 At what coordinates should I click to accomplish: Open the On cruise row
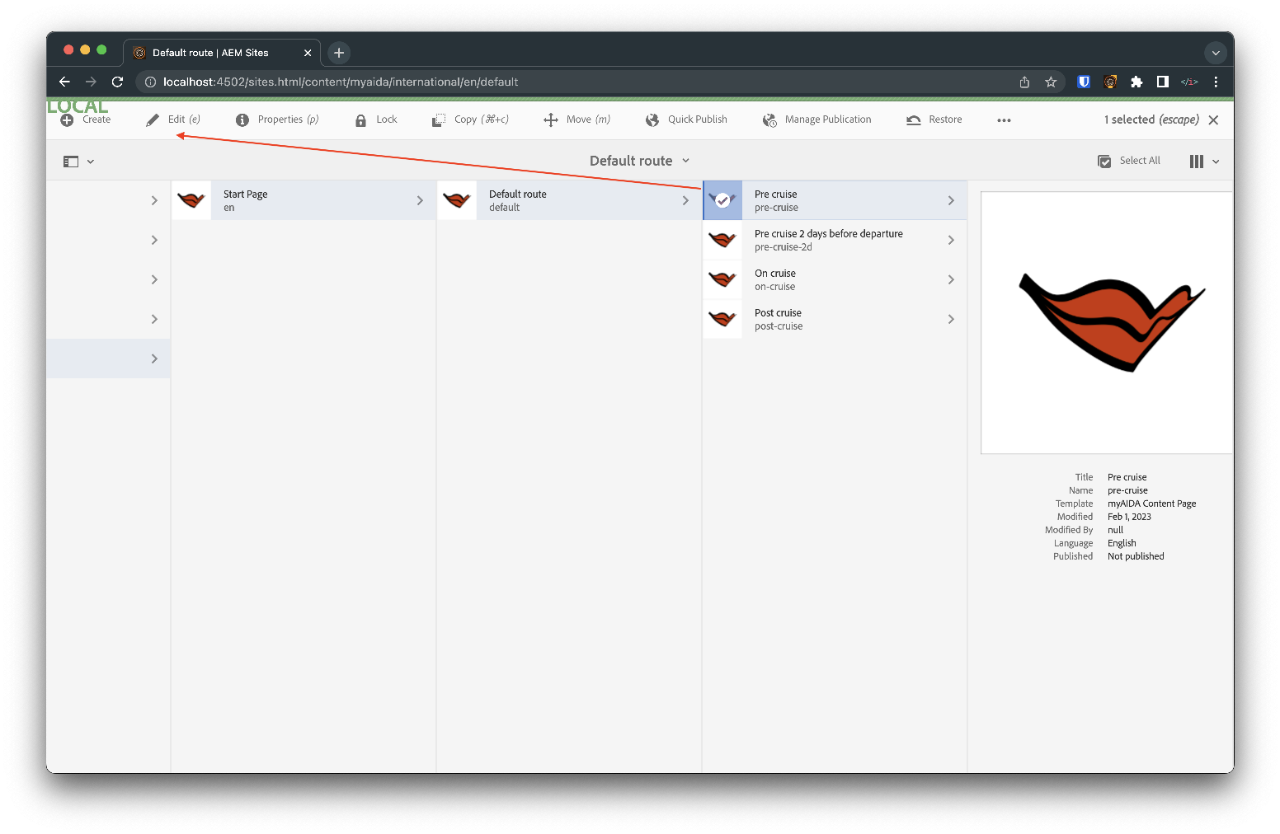point(835,279)
